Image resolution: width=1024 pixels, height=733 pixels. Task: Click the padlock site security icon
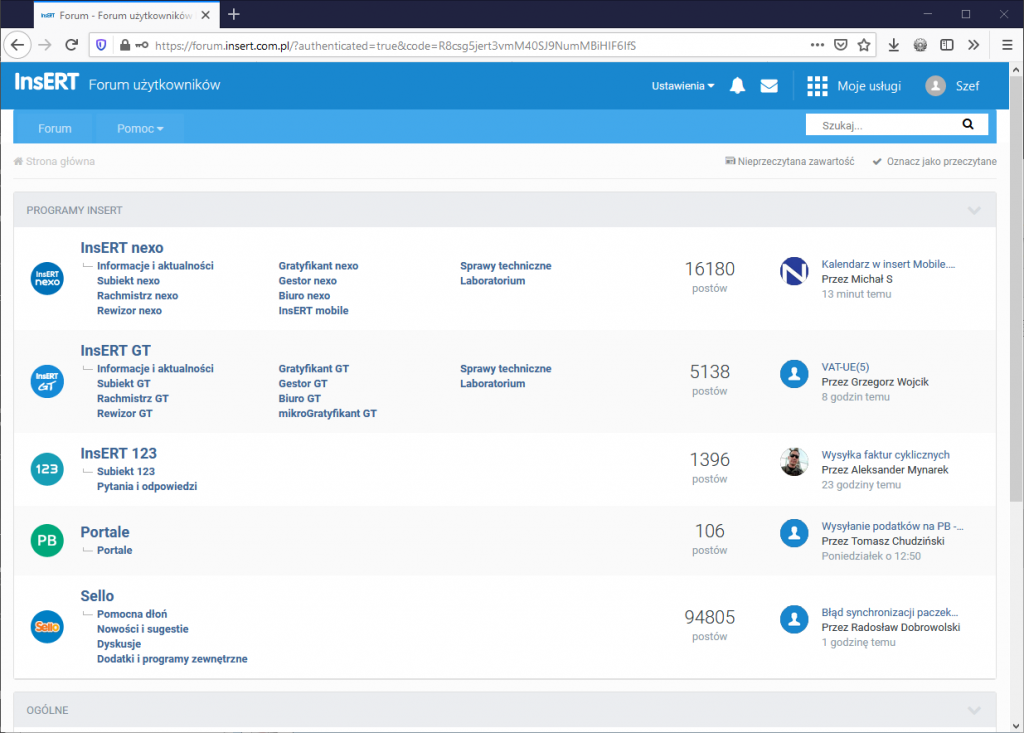(x=125, y=45)
